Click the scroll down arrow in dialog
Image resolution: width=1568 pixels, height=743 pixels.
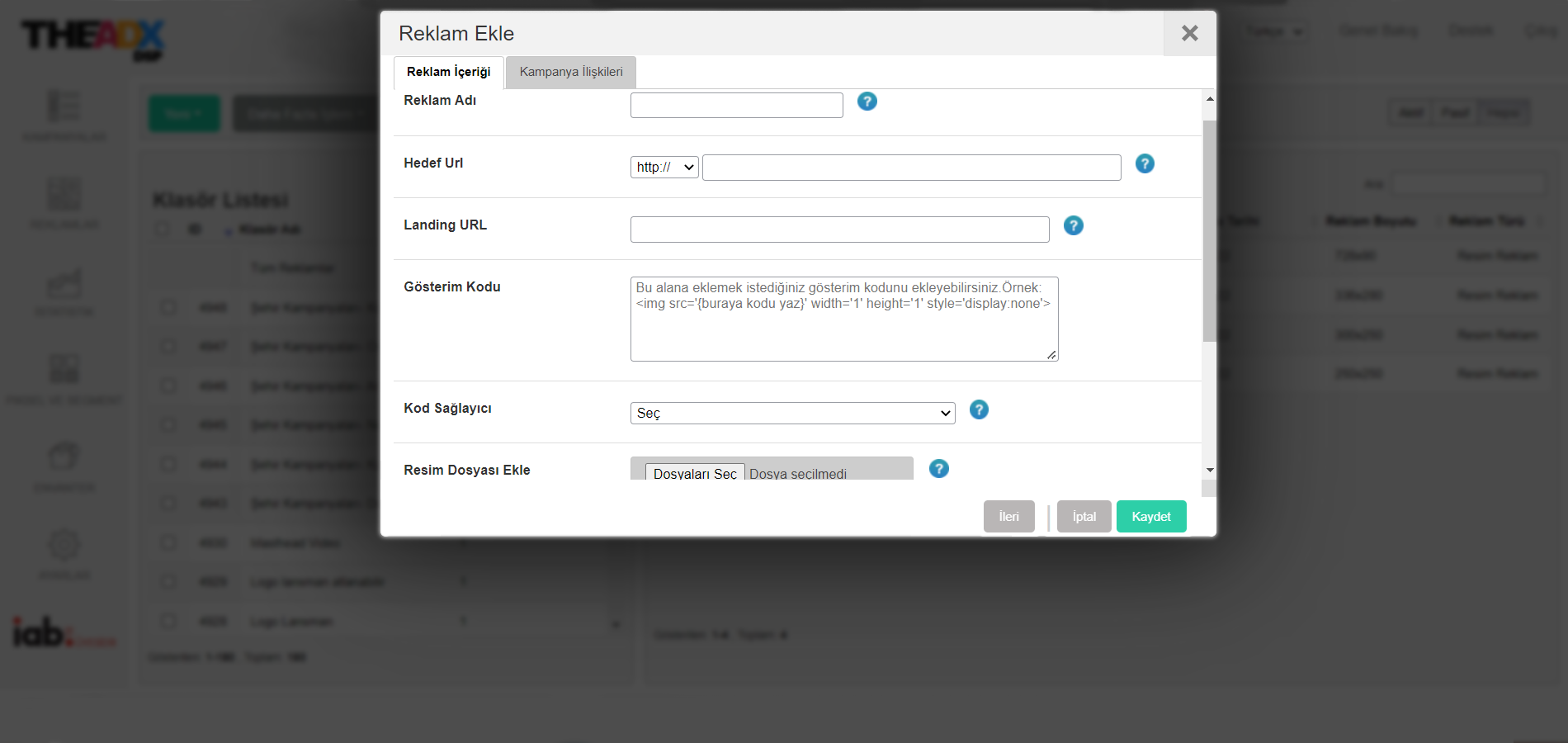(x=1209, y=470)
